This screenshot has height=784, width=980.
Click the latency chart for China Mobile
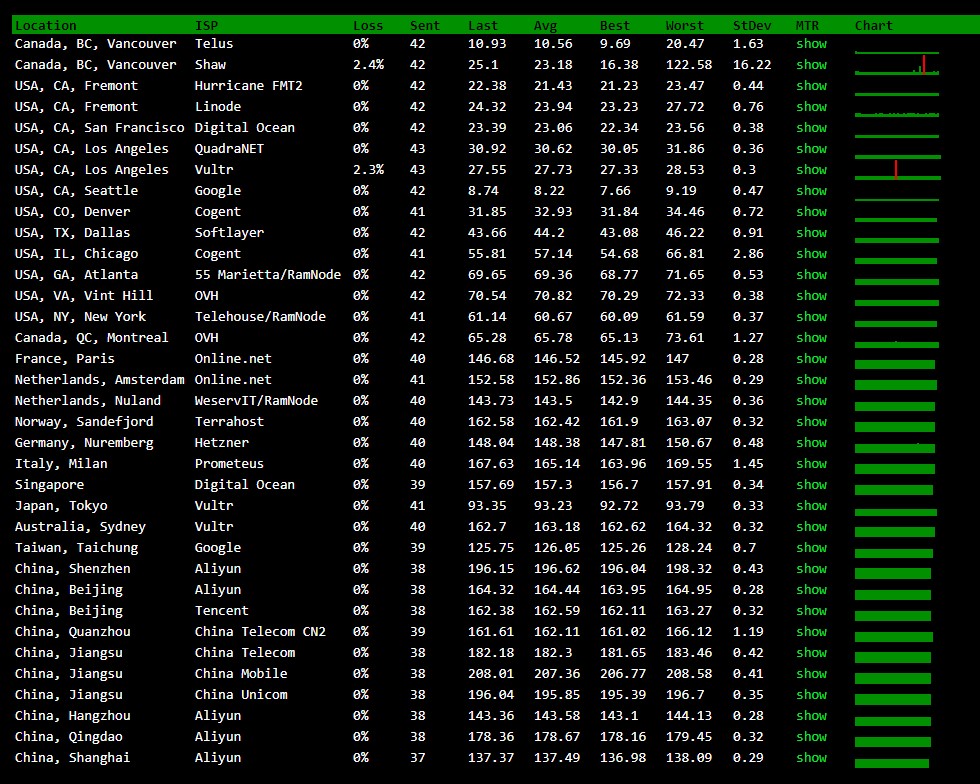point(892,678)
